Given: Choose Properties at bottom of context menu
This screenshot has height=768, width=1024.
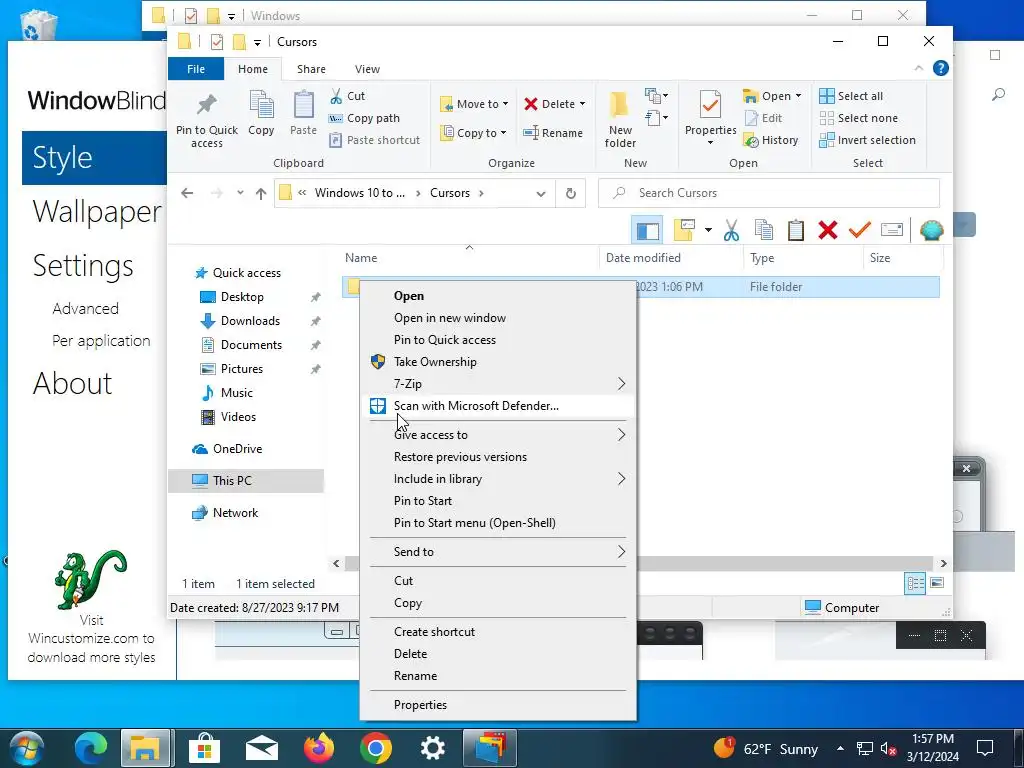Looking at the screenshot, I should (x=498, y=705).
